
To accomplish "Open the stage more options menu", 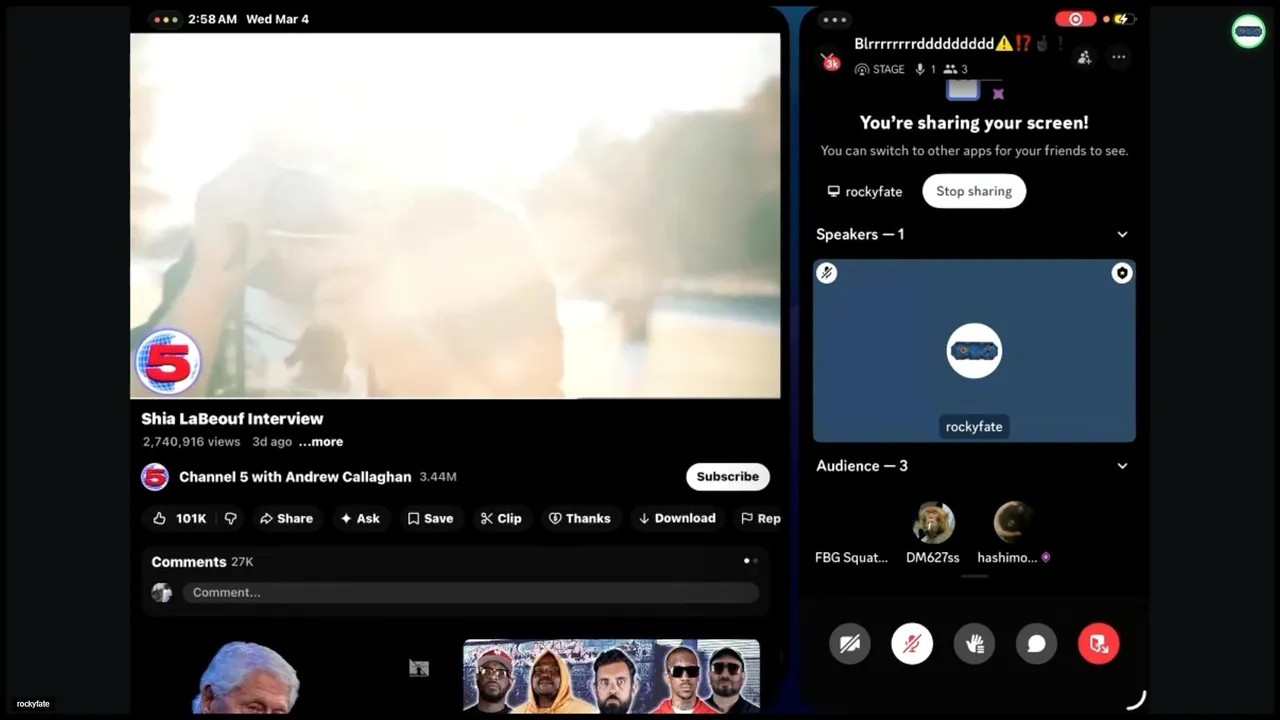I will [x=1119, y=57].
